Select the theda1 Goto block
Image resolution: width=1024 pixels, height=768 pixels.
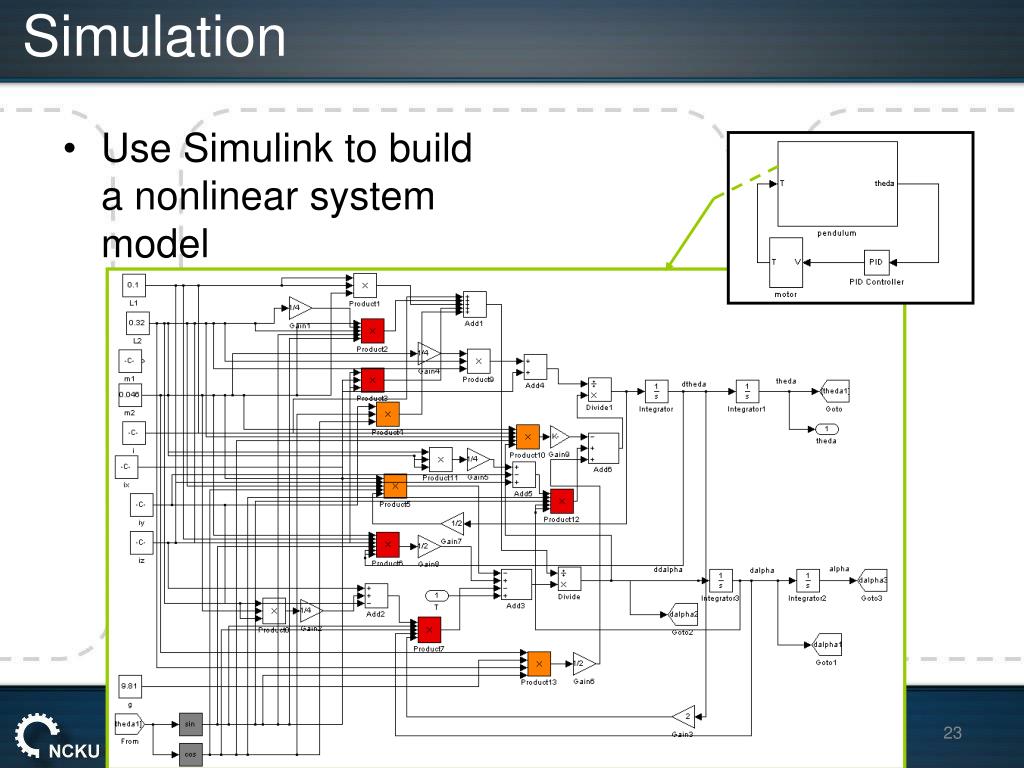pos(834,391)
